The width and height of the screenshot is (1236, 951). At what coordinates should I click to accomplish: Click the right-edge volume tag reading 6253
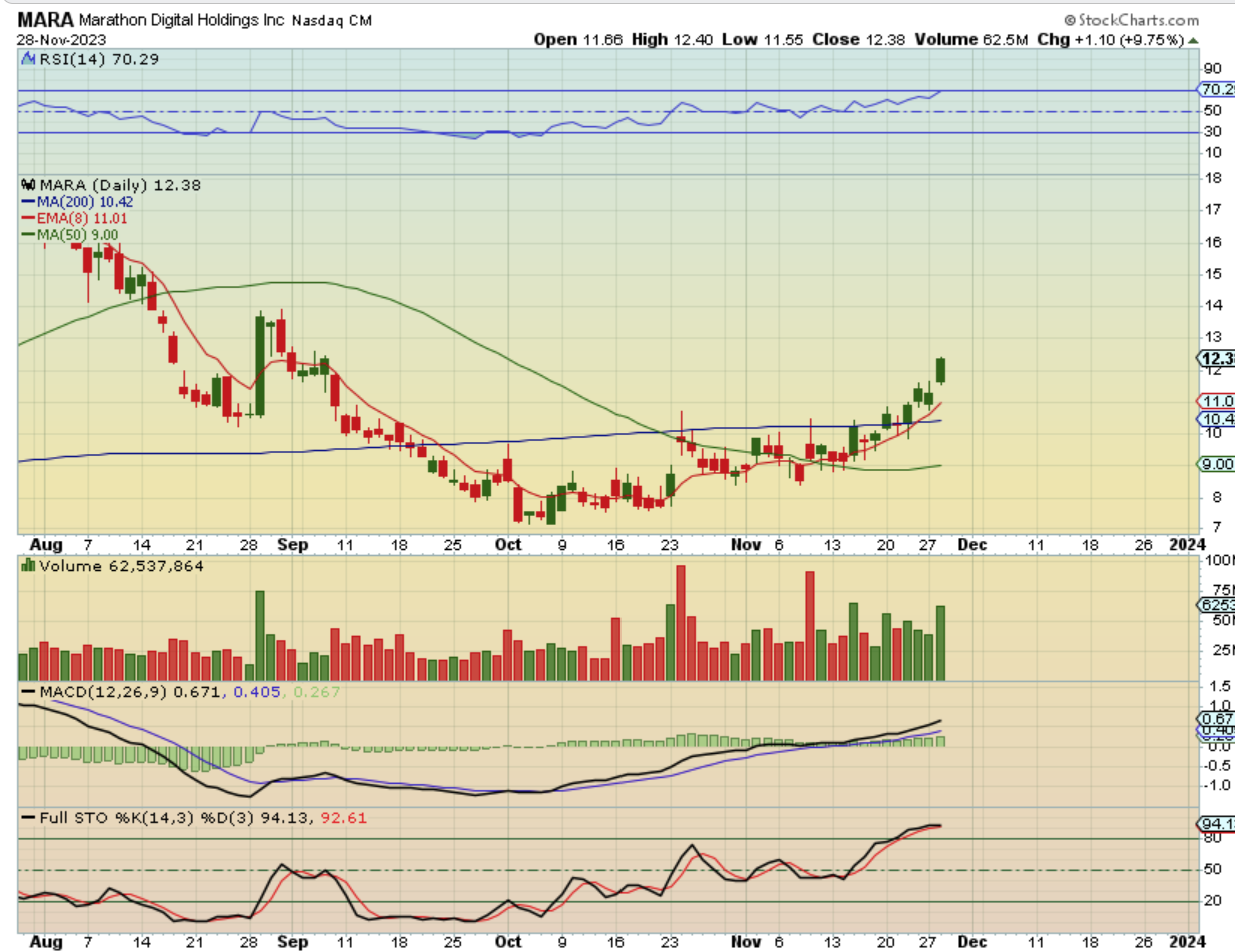[x=1216, y=605]
